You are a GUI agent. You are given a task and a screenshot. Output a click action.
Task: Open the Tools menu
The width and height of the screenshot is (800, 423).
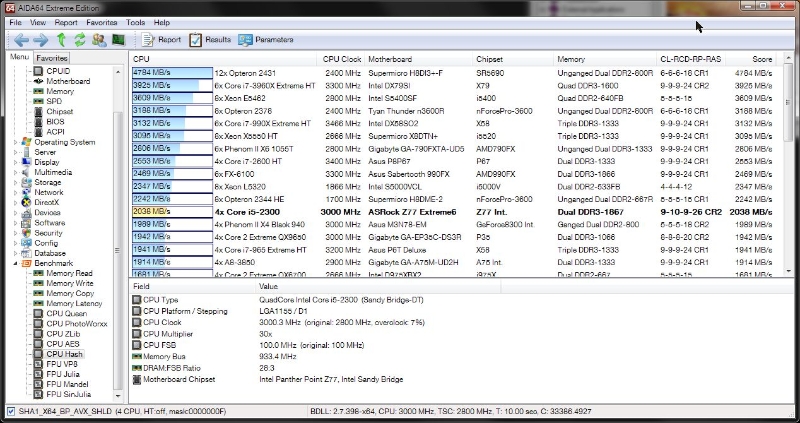tap(135, 22)
